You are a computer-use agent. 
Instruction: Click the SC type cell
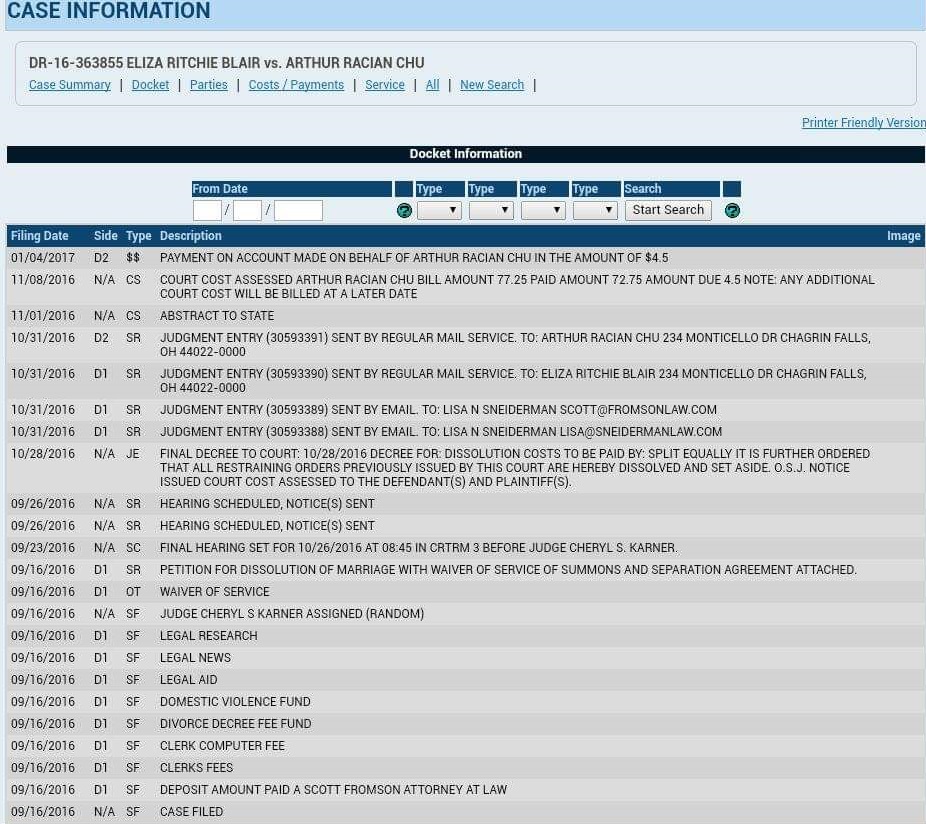click(133, 548)
